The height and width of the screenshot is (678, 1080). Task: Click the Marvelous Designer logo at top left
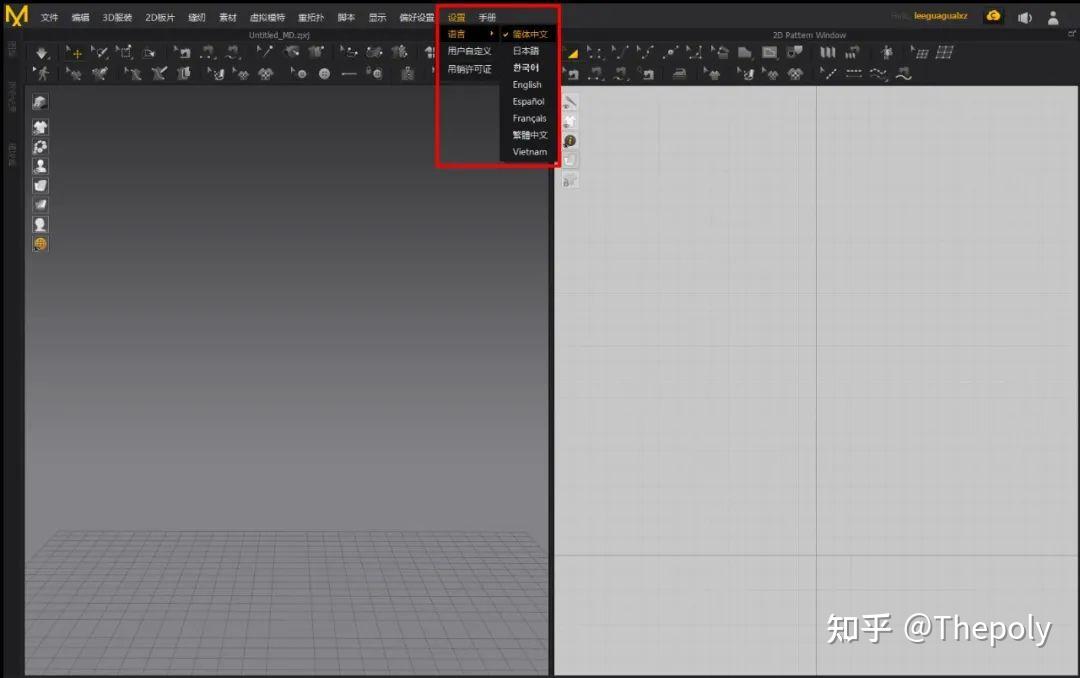[15, 15]
